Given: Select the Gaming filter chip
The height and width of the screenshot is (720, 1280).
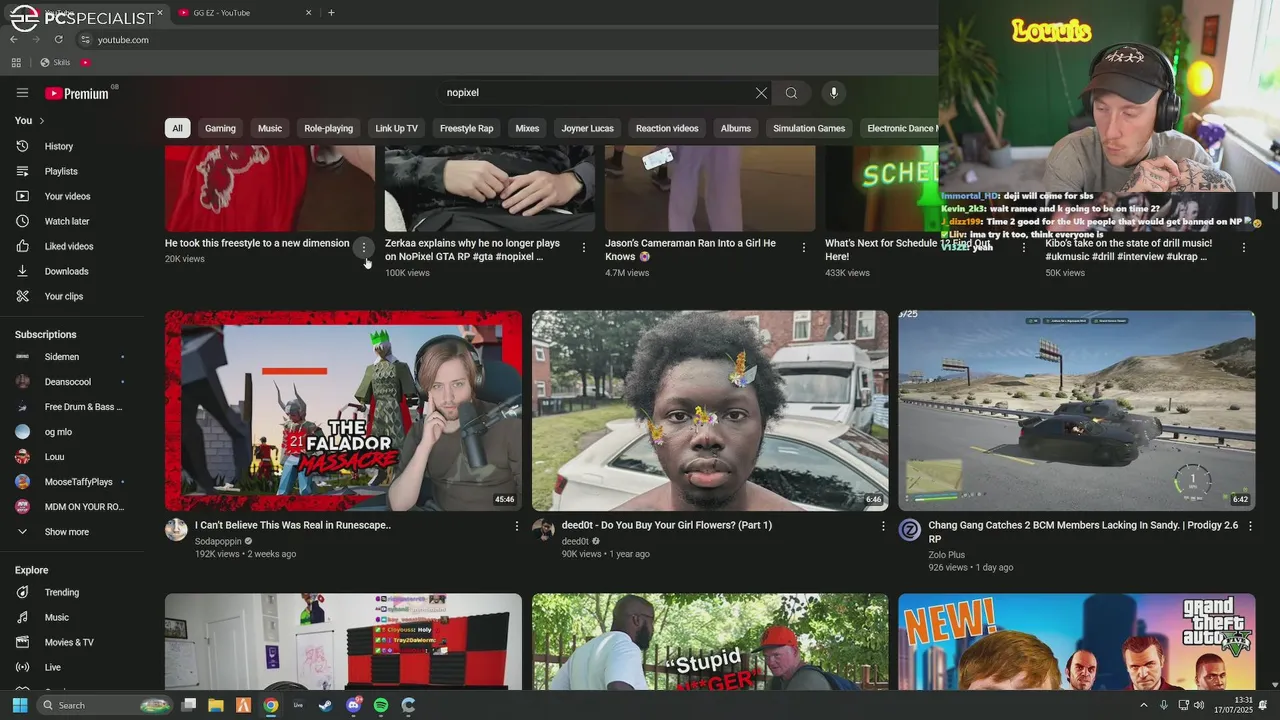Looking at the screenshot, I should tap(220, 128).
